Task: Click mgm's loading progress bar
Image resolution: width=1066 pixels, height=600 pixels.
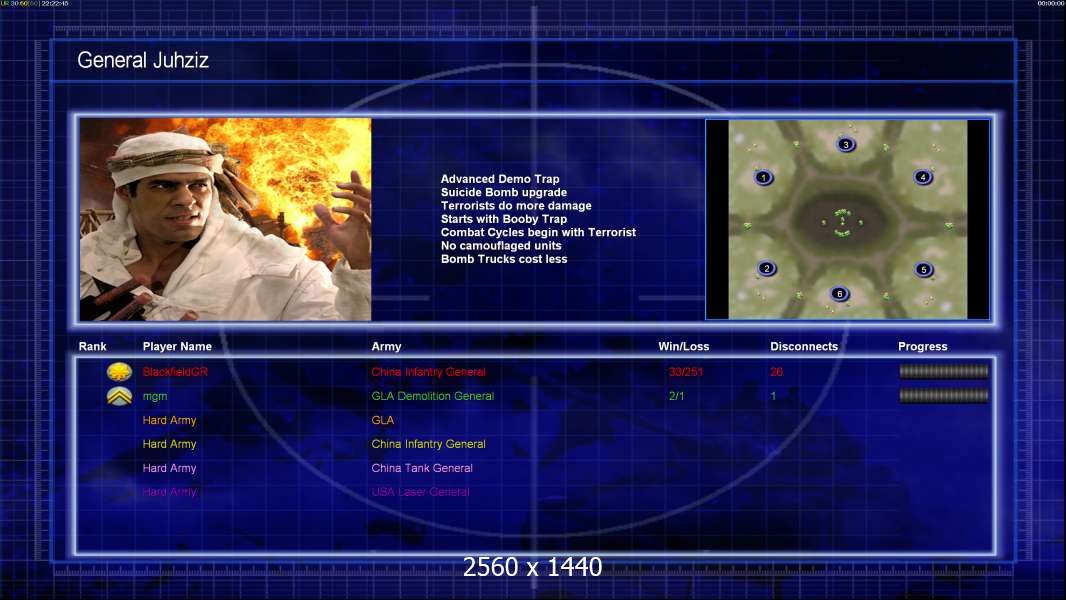Action: click(x=943, y=396)
